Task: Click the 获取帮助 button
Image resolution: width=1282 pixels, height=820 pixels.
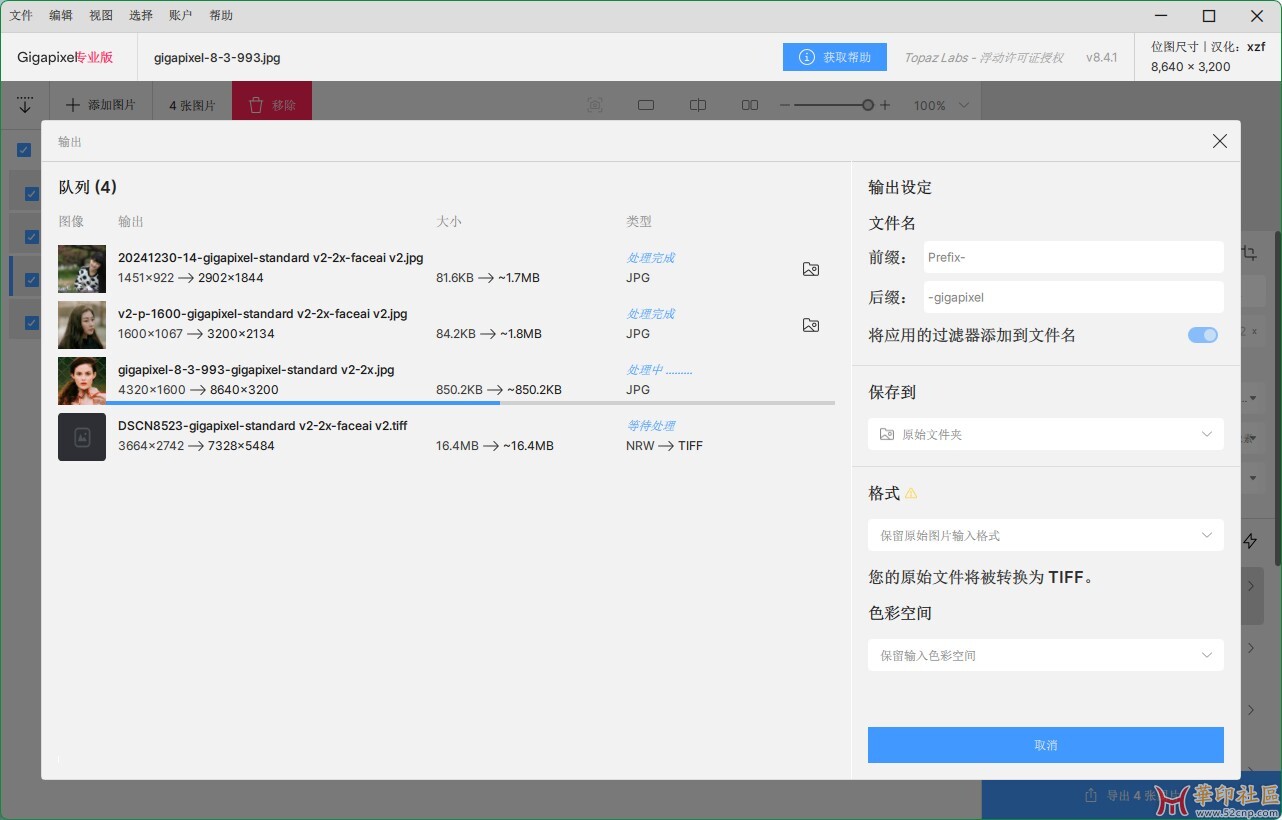Action: (834, 57)
